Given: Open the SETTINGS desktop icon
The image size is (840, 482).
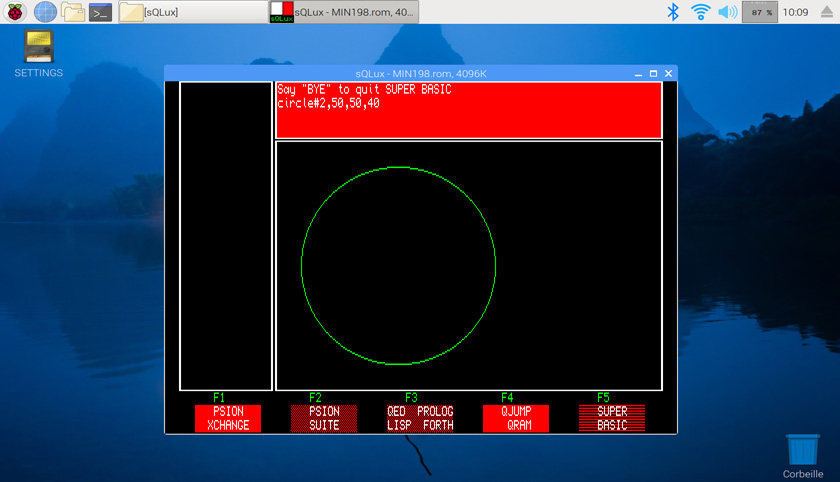Looking at the screenshot, I should [x=39, y=54].
